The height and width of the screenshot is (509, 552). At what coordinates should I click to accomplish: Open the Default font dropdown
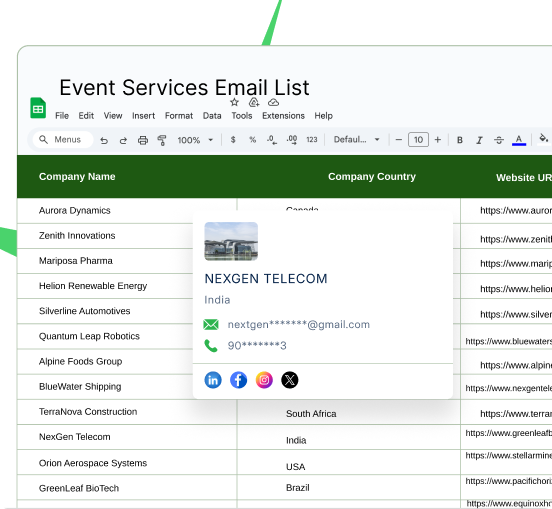[357, 140]
